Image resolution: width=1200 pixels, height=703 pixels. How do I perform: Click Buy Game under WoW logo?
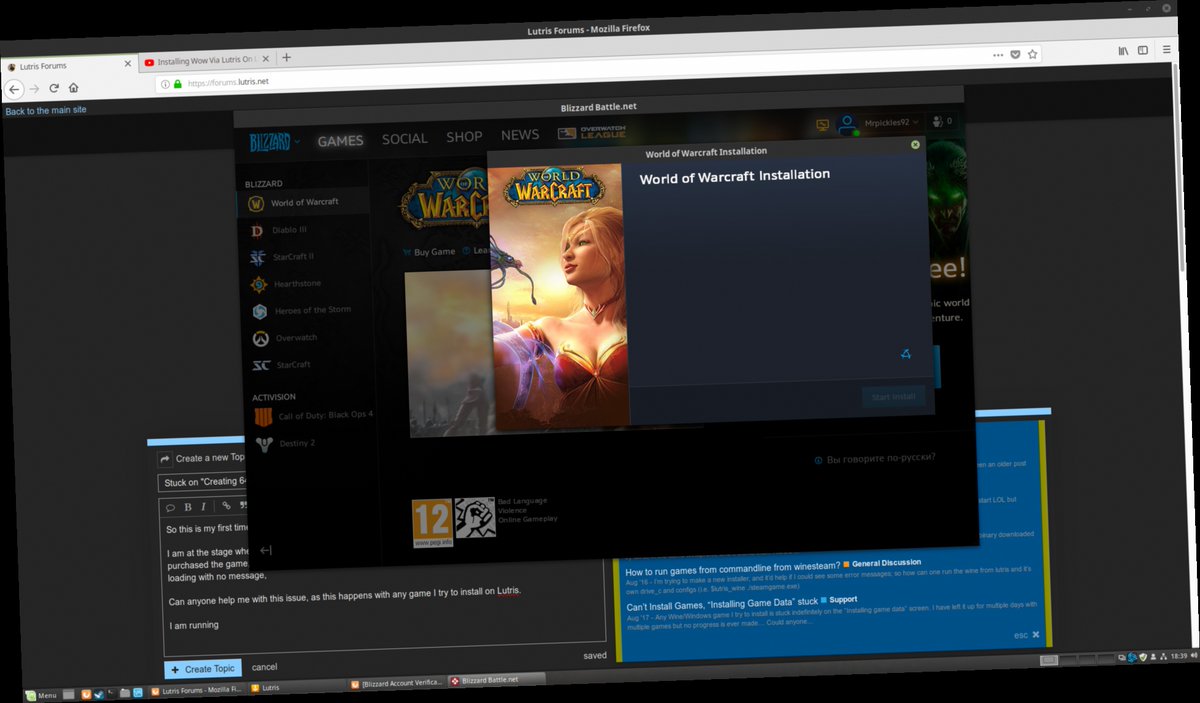(429, 252)
